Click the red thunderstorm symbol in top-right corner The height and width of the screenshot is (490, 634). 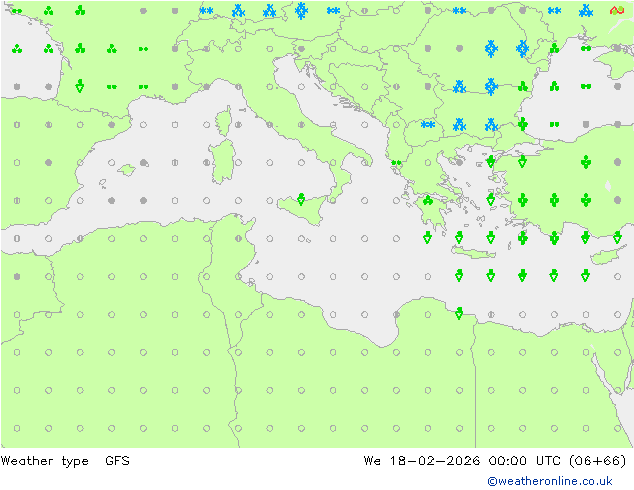tap(617, 11)
